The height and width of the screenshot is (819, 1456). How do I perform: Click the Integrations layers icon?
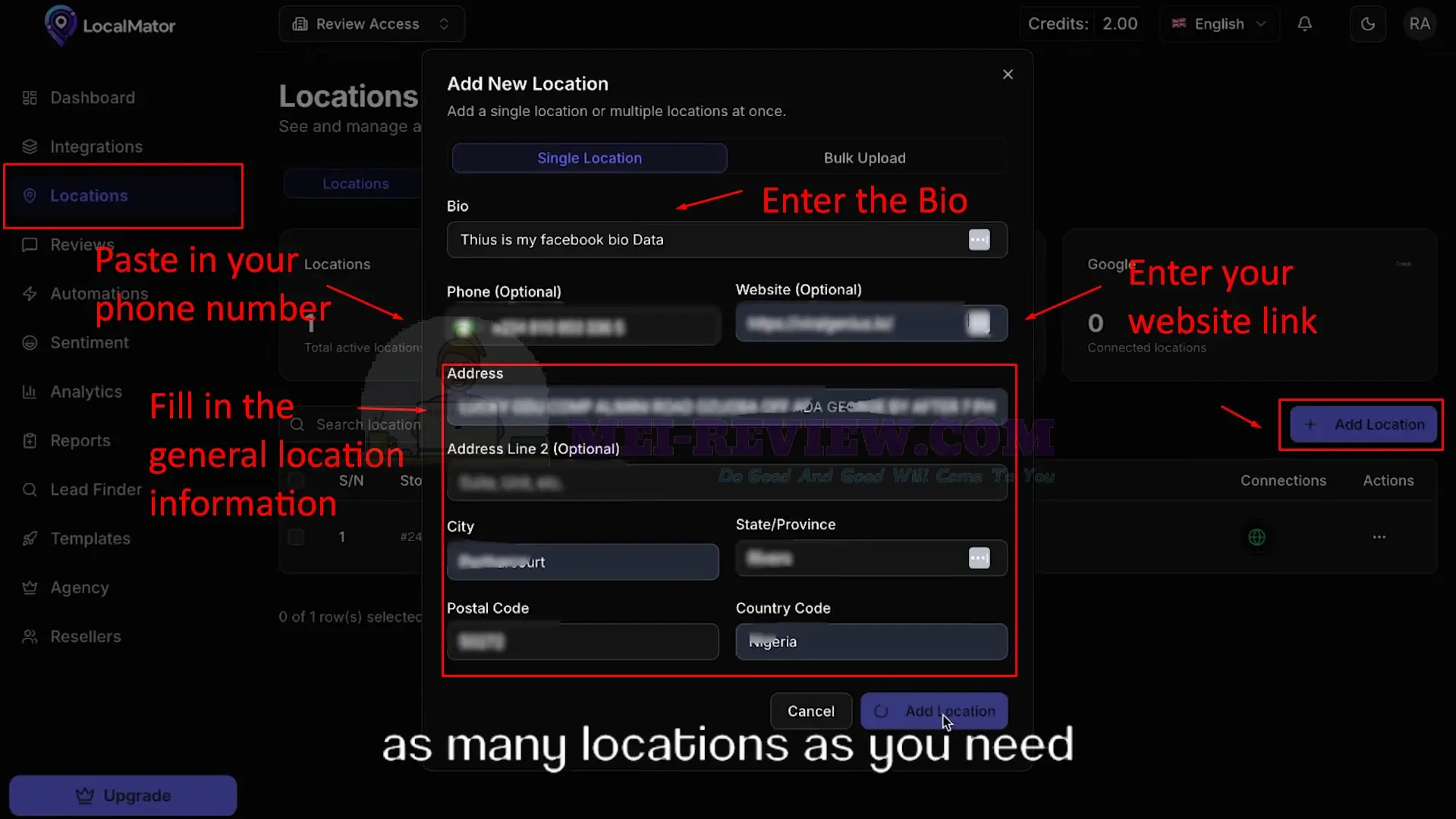point(30,146)
